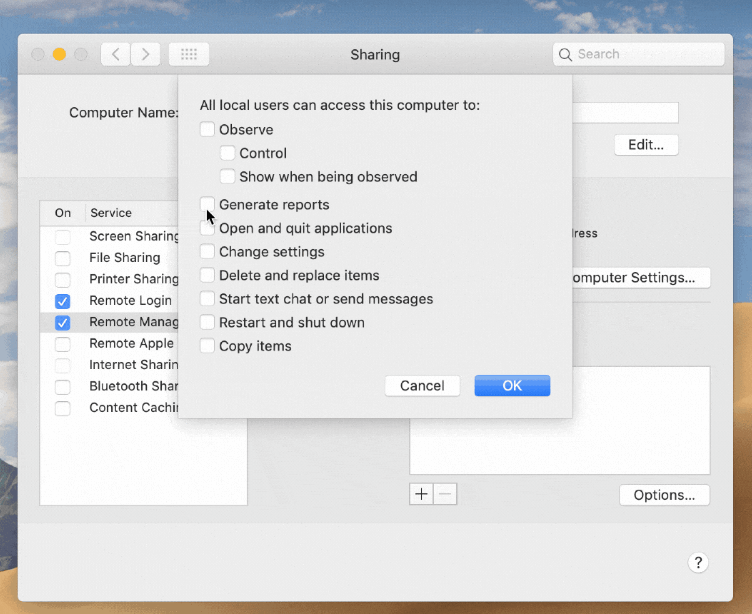Turn off the Remote Login service
752x614 pixels.
coord(63,301)
